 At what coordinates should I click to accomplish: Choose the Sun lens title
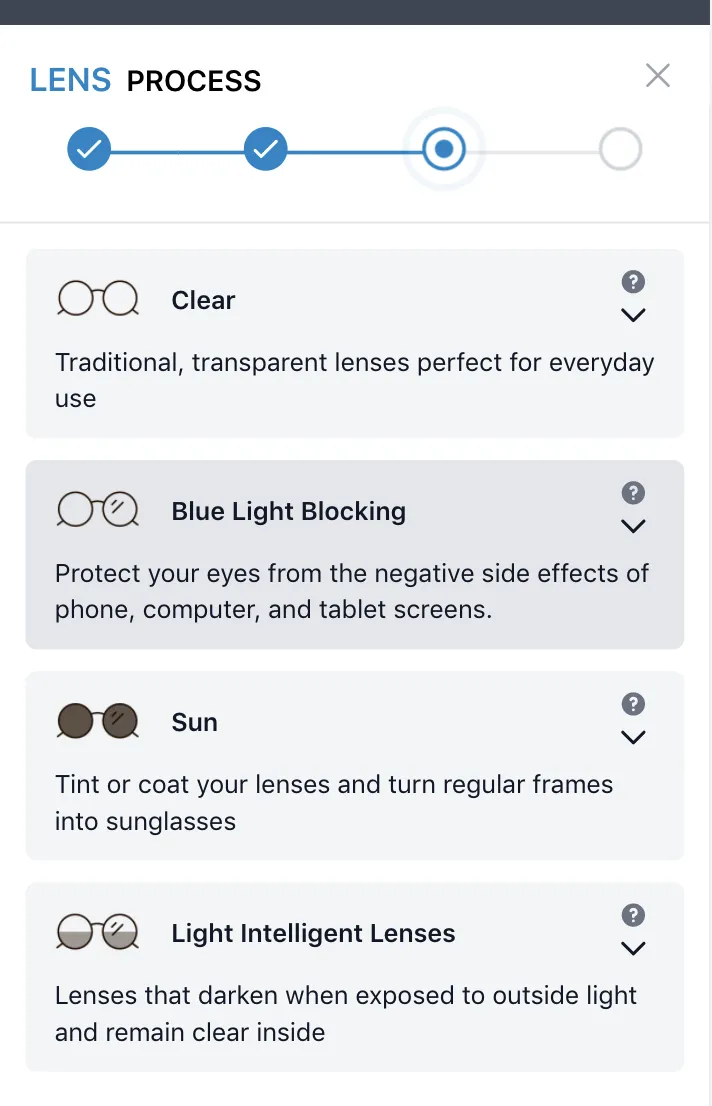(195, 722)
